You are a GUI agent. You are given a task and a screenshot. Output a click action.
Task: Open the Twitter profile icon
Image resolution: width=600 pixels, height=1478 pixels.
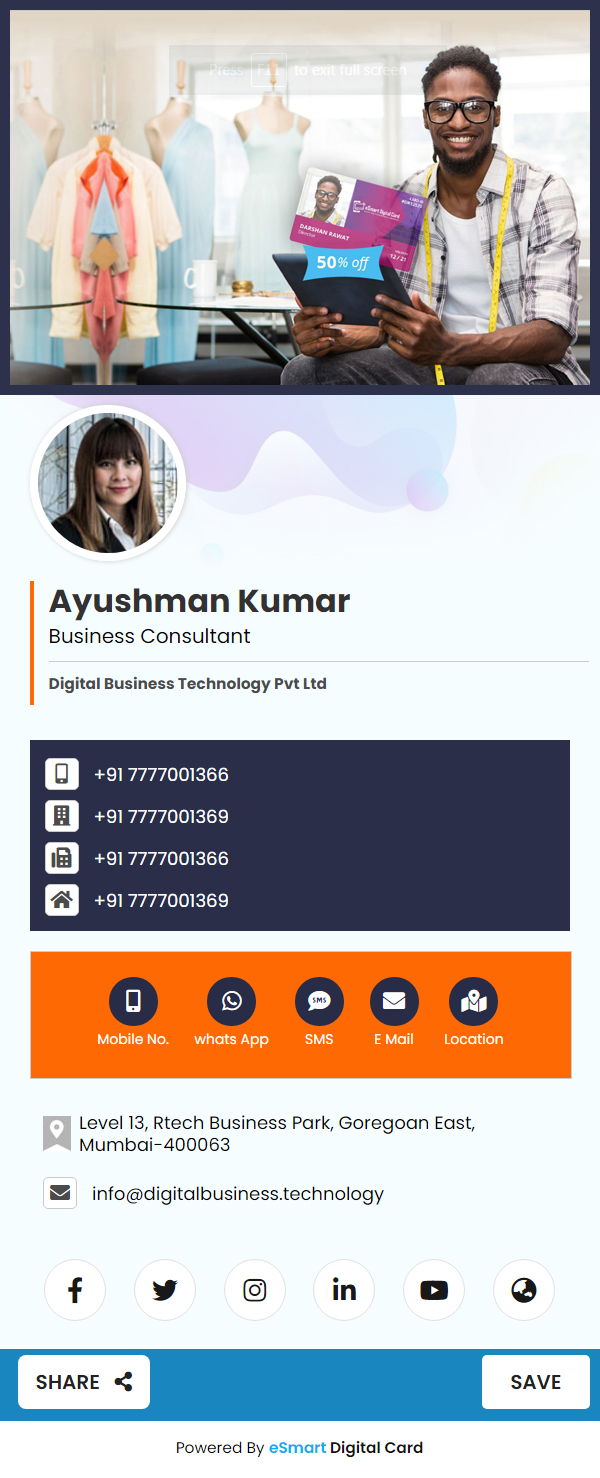(x=165, y=1290)
